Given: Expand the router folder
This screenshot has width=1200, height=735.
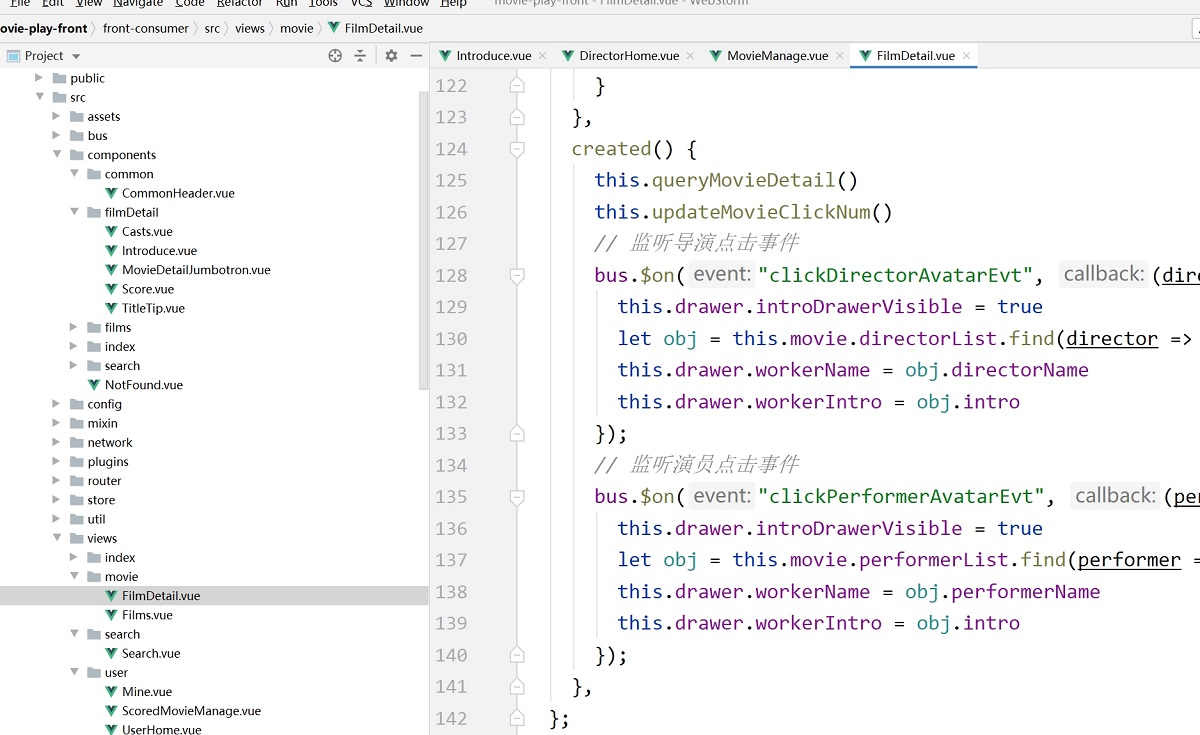Looking at the screenshot, I should pyautogui.click(x=56, y=481).
